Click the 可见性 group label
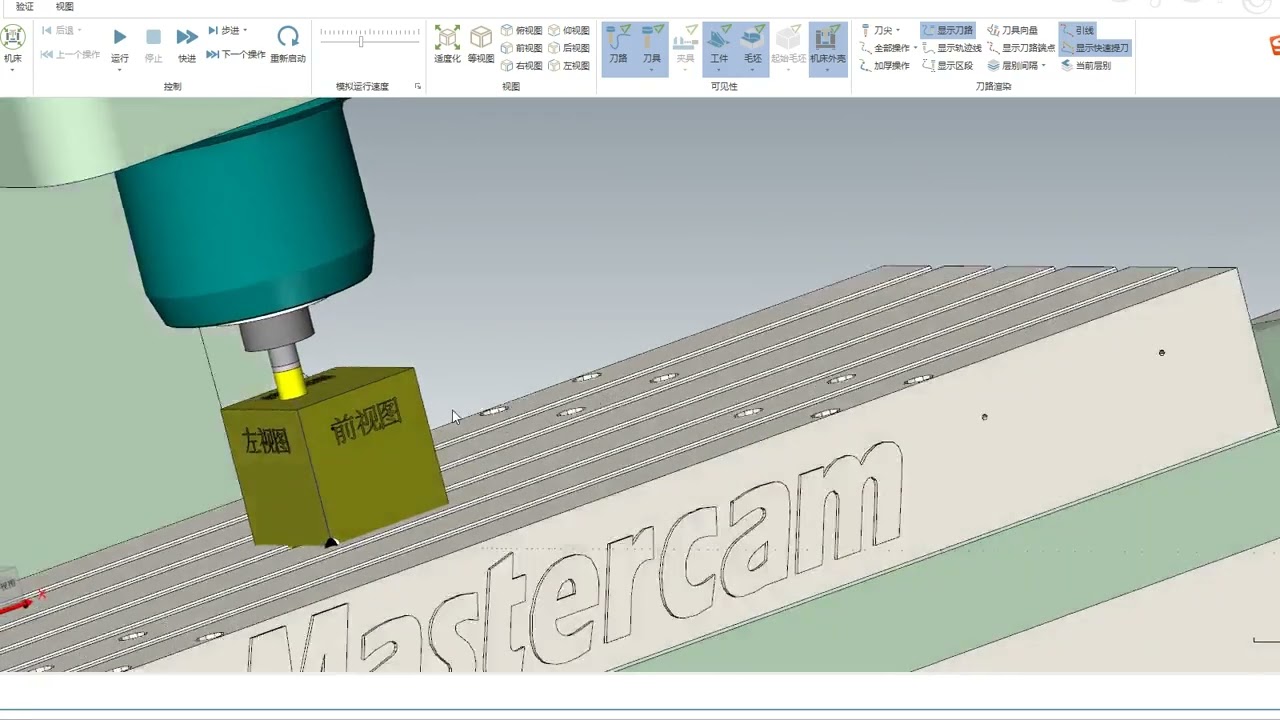Screen dimensions: 1280x720 [724, 87]
